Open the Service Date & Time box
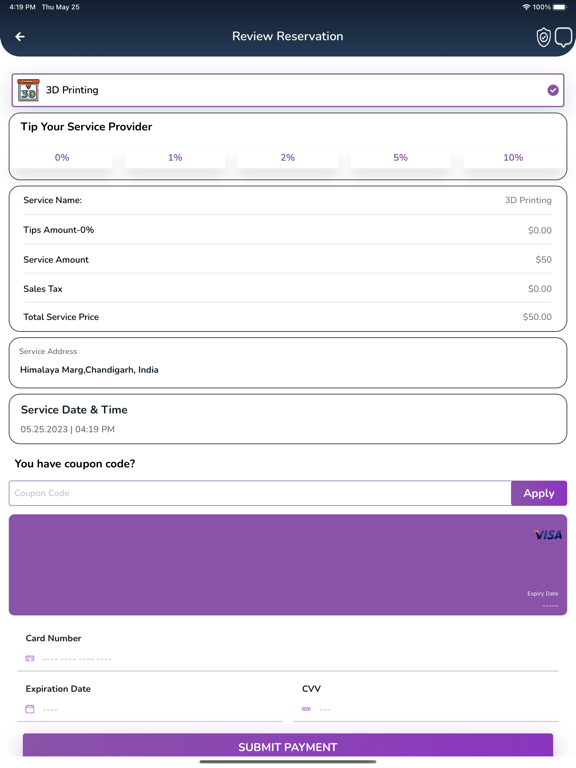 pyautogui.click(x=288, y=419)
